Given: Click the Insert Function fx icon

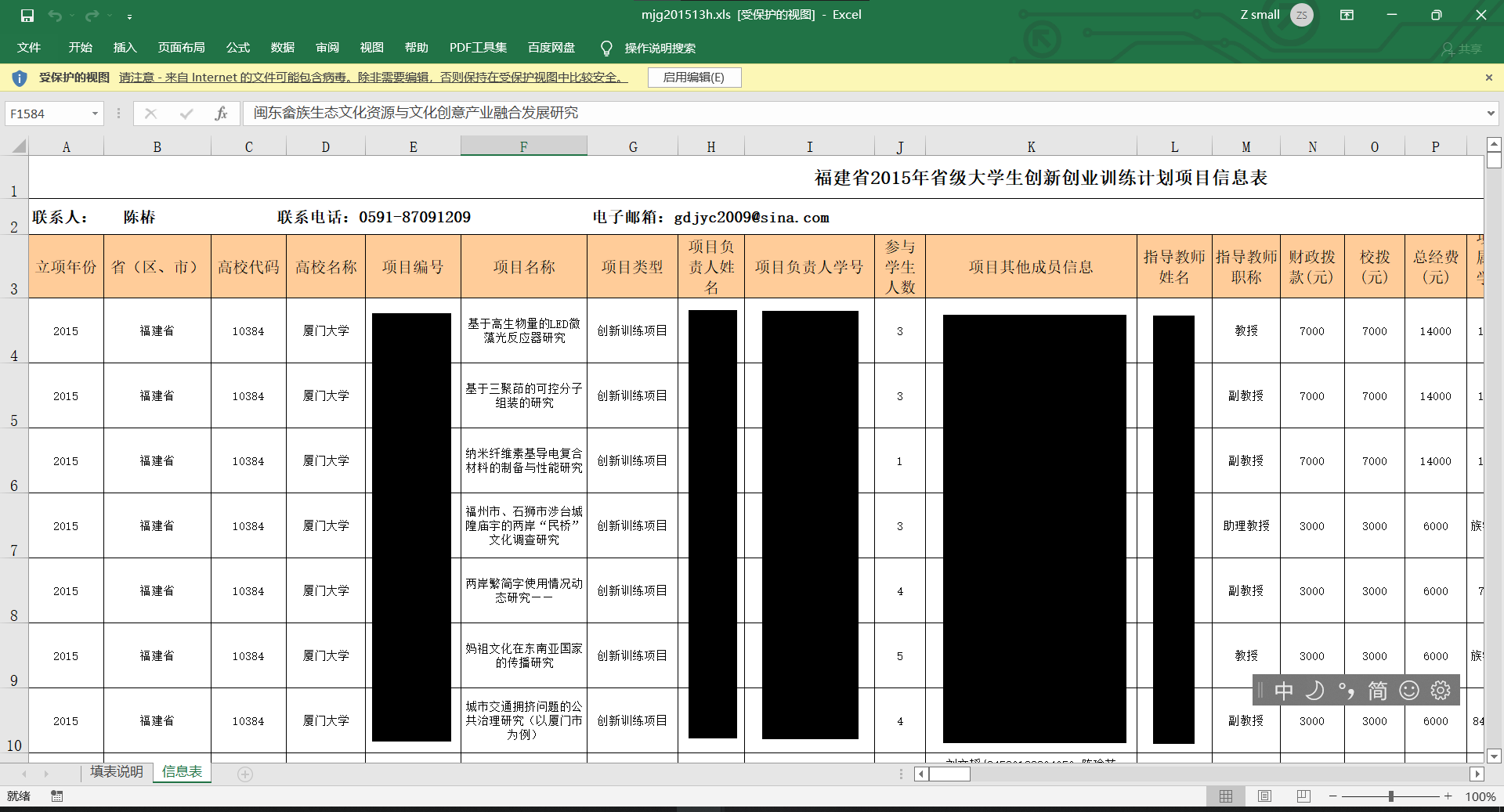Looking at the screenshot, I should [x=221, y=114].
